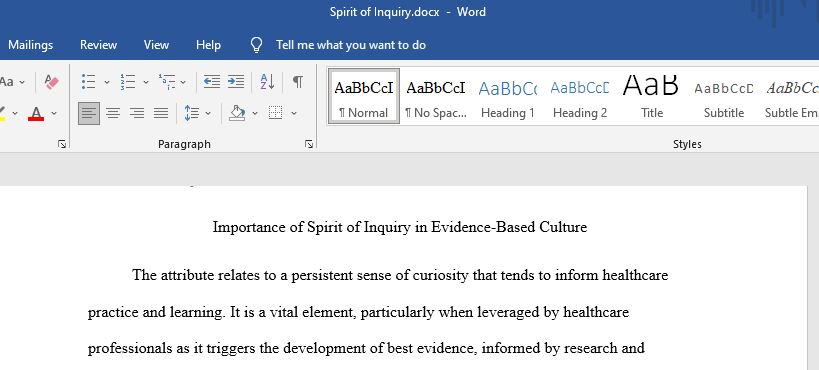This screenshot has height=370, width=819.
Task: Click the Increase Indent icon
Action: tap(236, 82)
